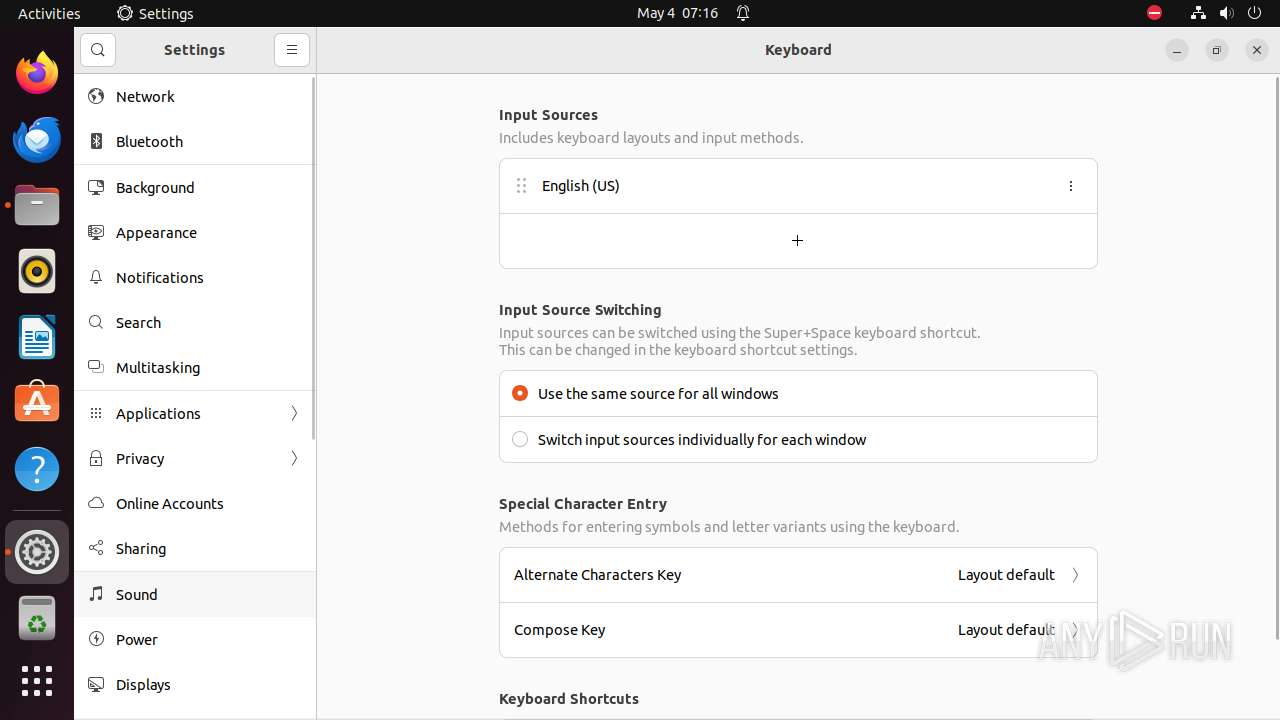Show Applications grid in dock
This screenshot has width=1280, height=720.
[x=37, y=681]
